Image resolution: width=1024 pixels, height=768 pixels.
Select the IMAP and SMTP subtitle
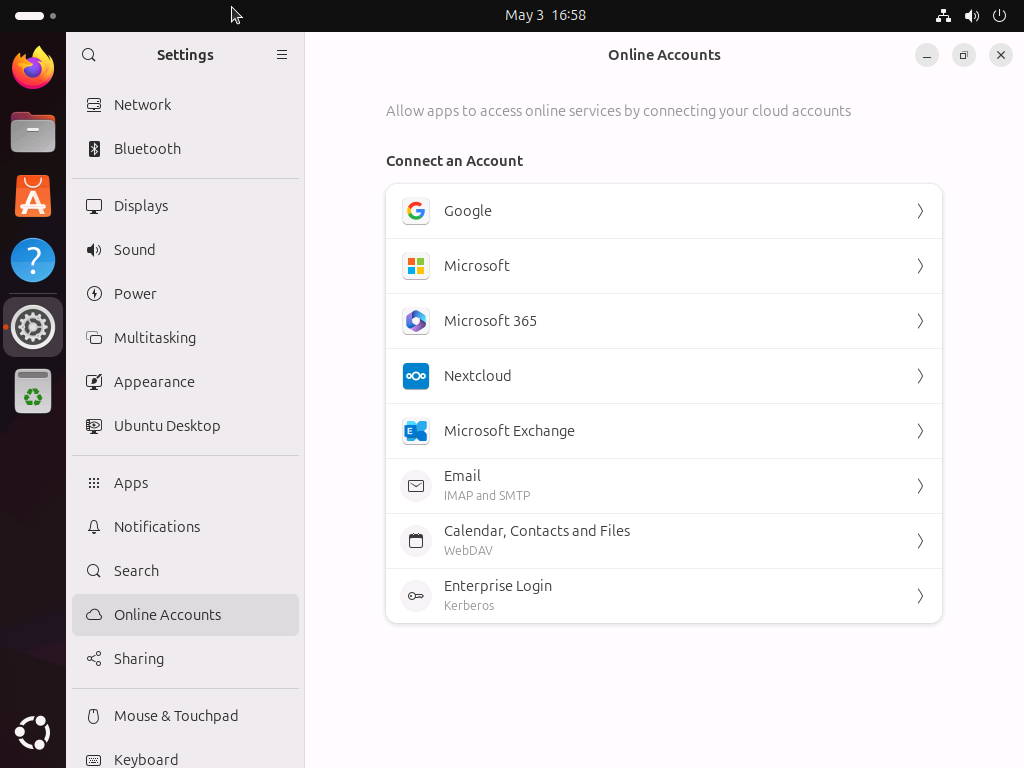click(x=487, y=496)
